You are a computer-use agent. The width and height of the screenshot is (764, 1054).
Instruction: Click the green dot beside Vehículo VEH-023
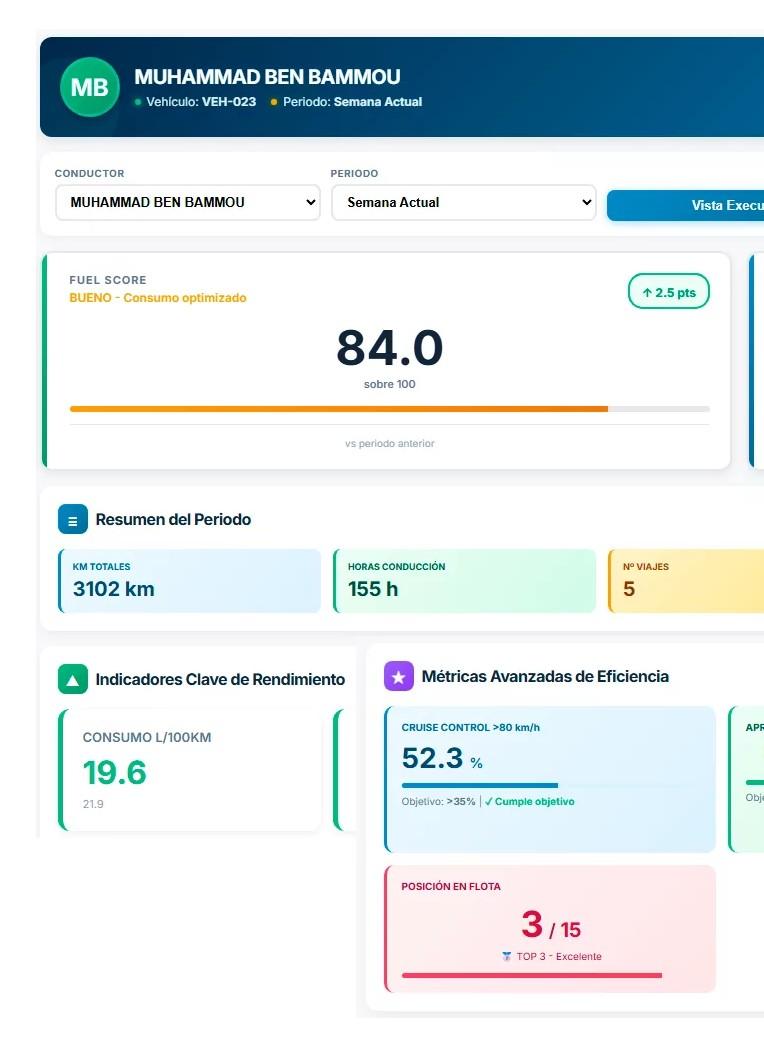coord(138,102)
